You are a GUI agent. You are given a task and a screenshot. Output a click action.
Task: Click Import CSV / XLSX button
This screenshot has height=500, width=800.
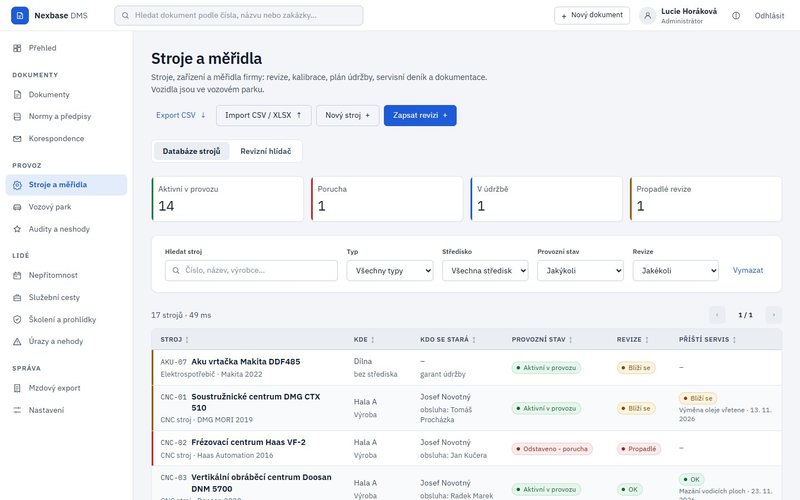point(263,115)
